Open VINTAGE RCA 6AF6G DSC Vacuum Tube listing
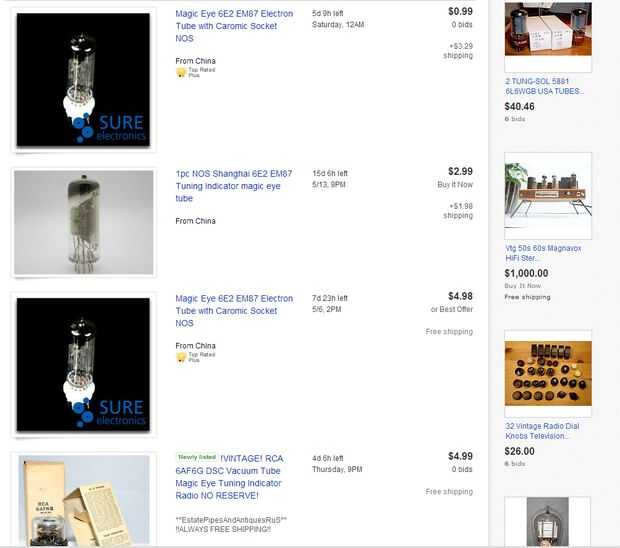Screen dimensions: 620x548 pos(229,477)
